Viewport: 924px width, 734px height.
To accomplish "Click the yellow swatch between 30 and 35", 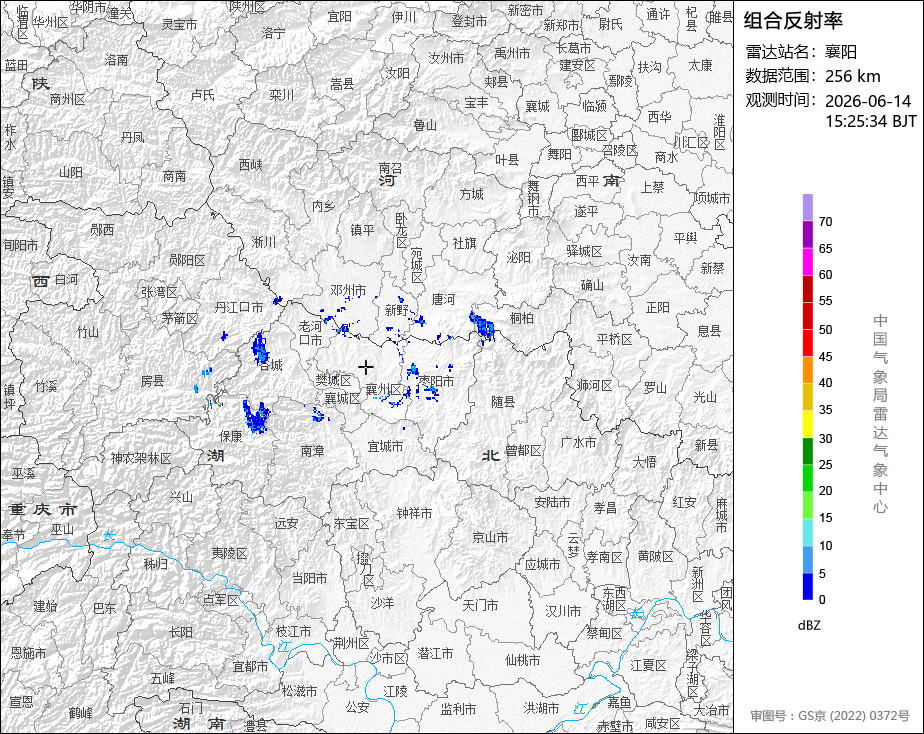I will pos(807,424).
